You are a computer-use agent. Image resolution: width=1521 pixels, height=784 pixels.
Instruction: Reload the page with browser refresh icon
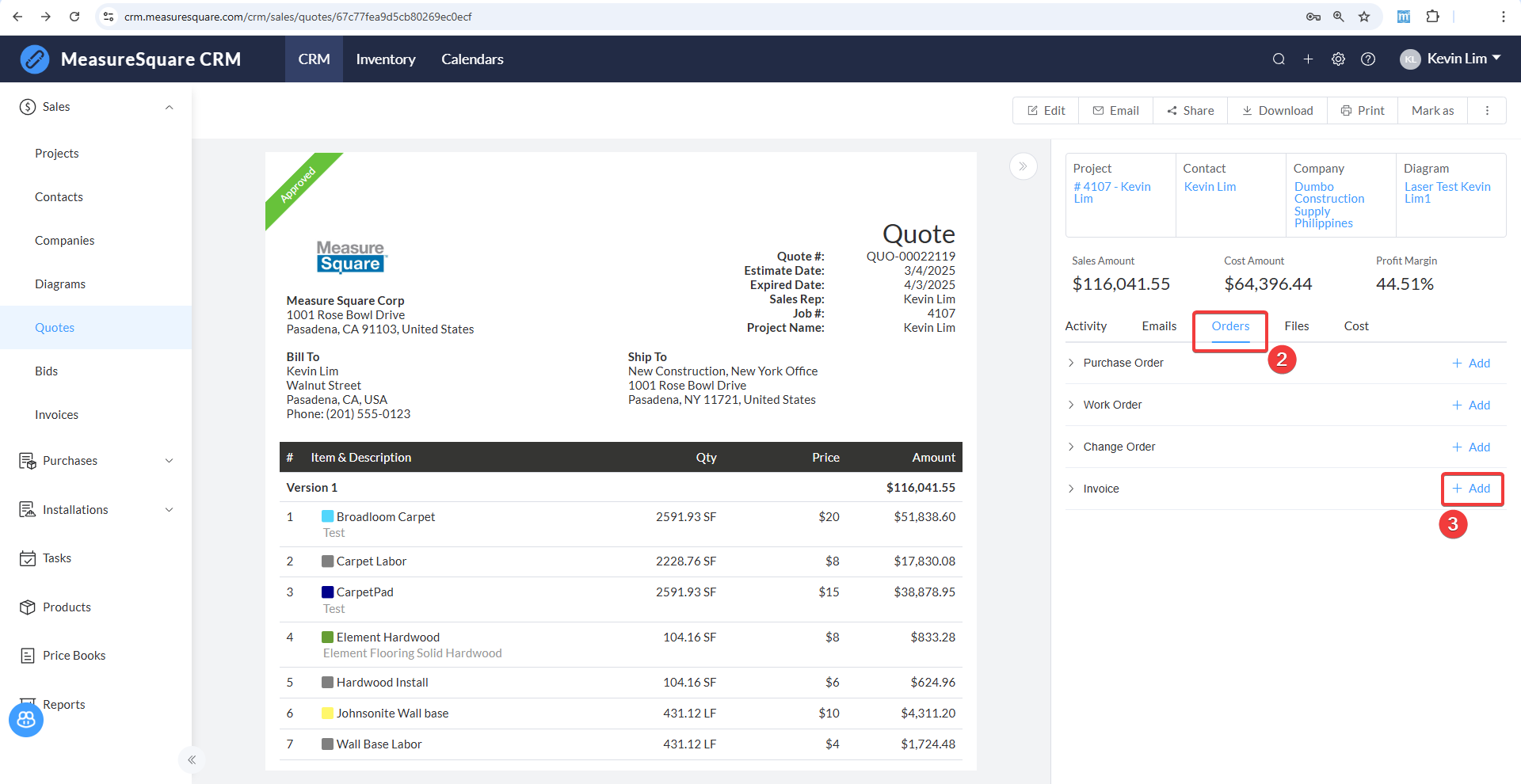tap(74, 17)
